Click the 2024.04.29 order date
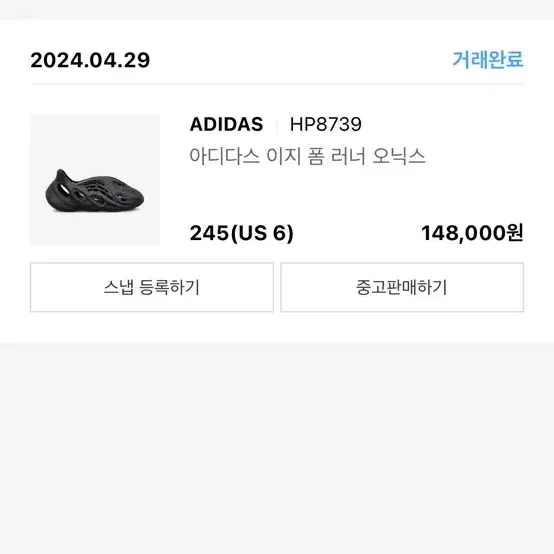This screenshot has width=554, height=554. (90, 60)
